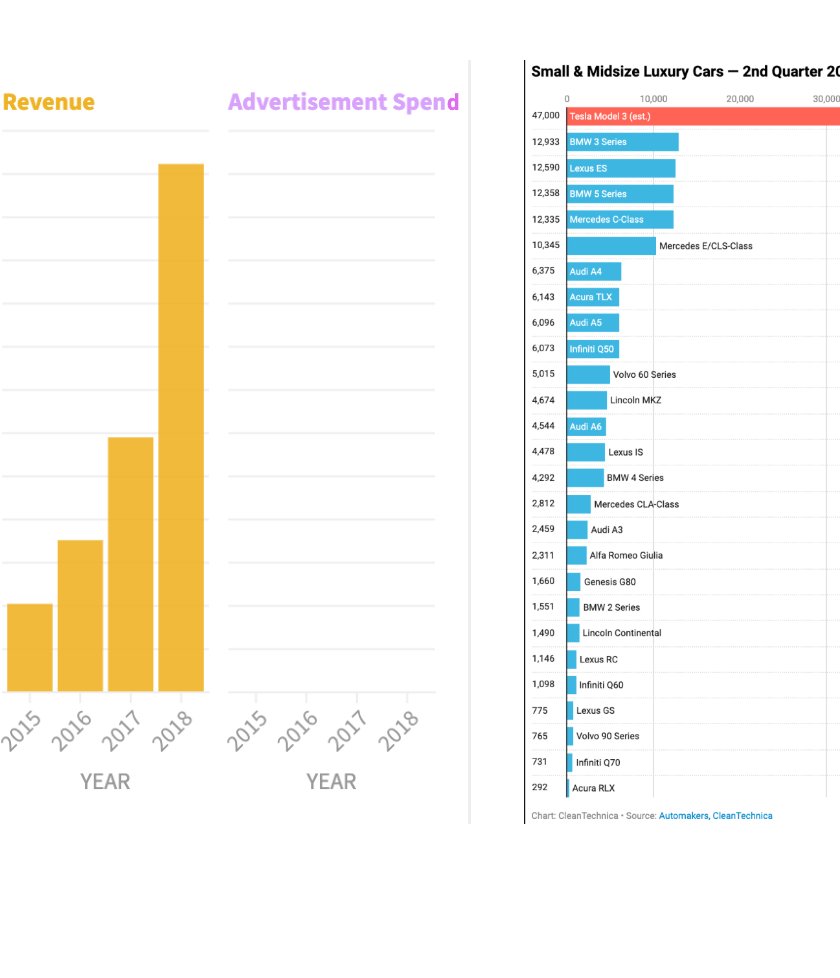The height and width of the screenshot is (978, 840).
Task: Click the YEAR axis title under Advertisement Spend
Action: 331,782
